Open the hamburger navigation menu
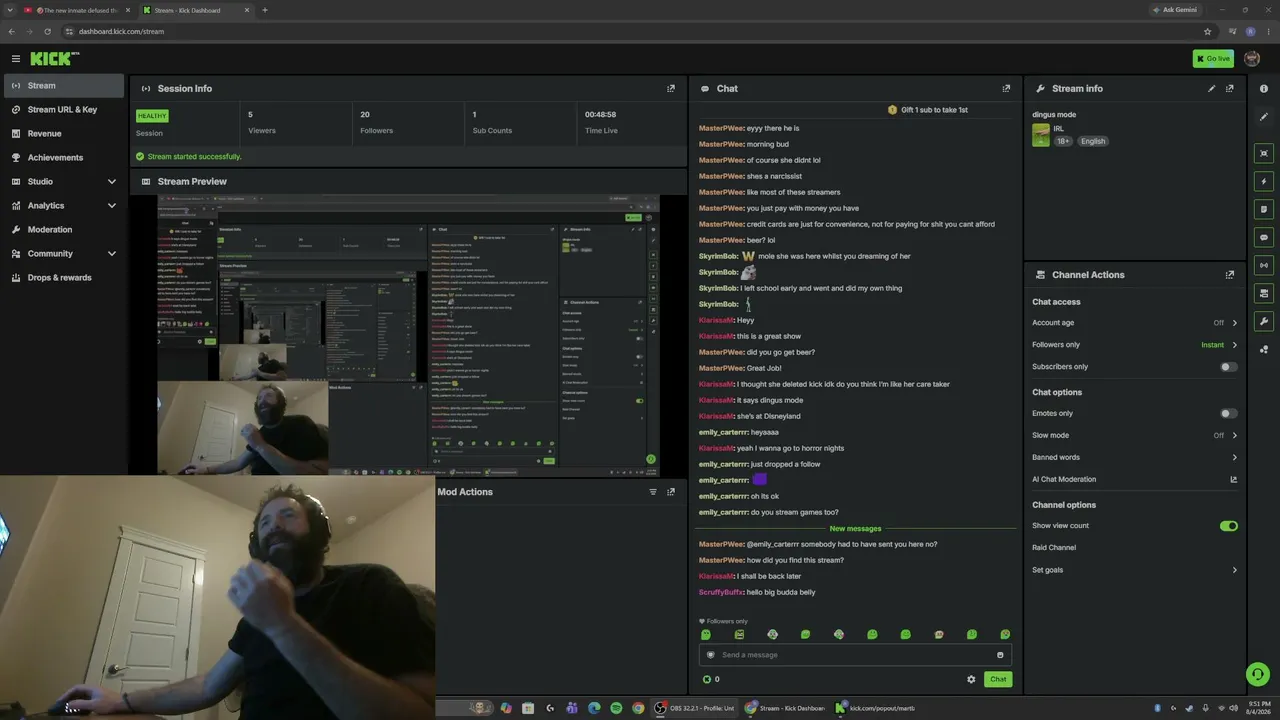This screenshot has width=1280, height=720. pos(16,59)
